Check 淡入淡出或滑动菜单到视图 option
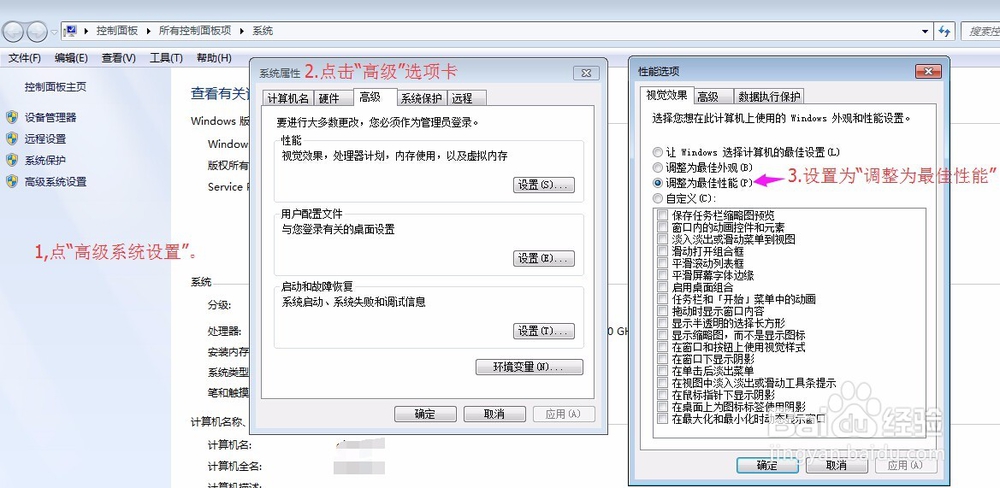Image resolution: width=1000 pixels, height=488 pixels. pos(662,239)
